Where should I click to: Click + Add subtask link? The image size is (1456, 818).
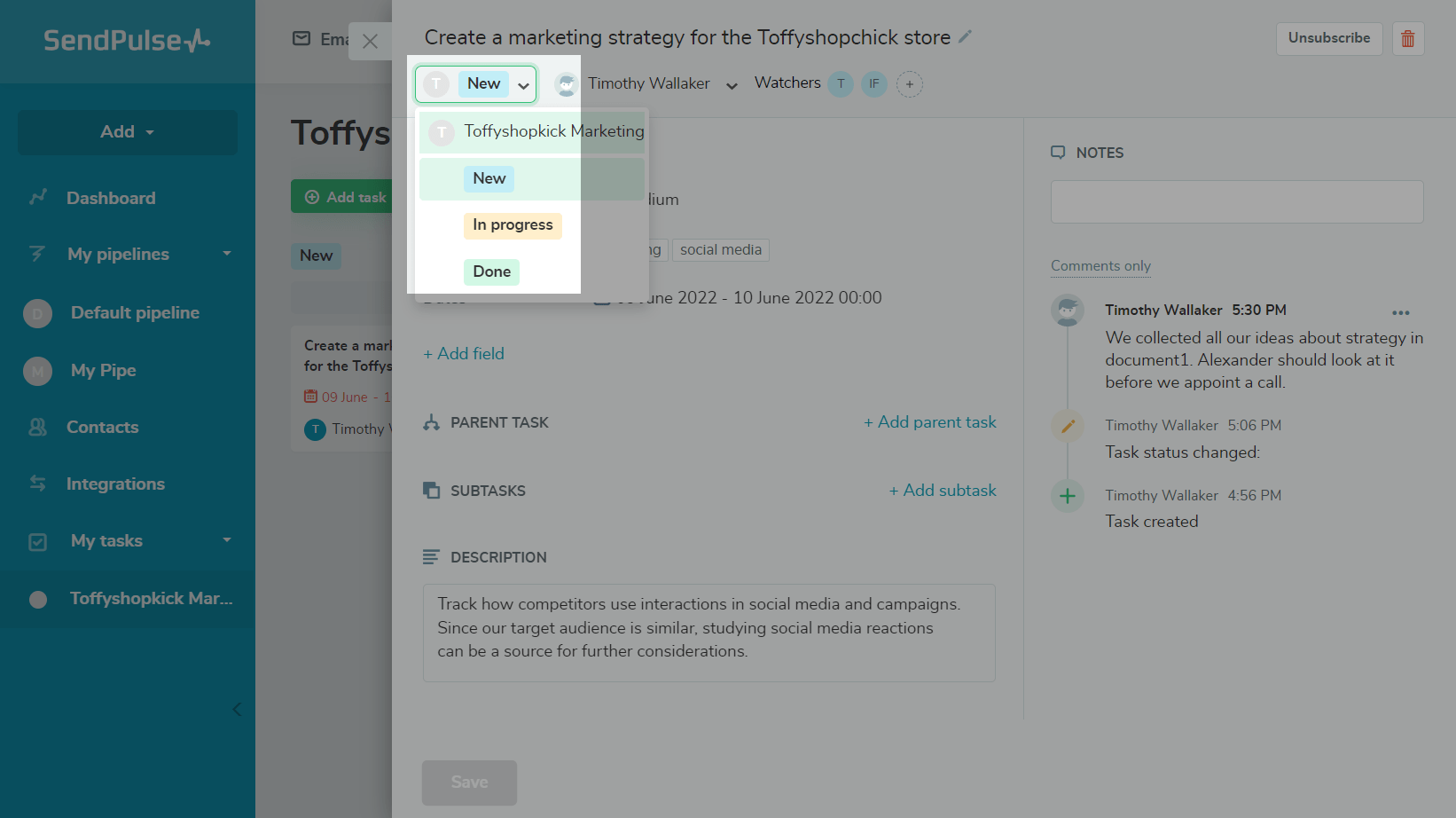pyautogui.click(x=943, y=491)
